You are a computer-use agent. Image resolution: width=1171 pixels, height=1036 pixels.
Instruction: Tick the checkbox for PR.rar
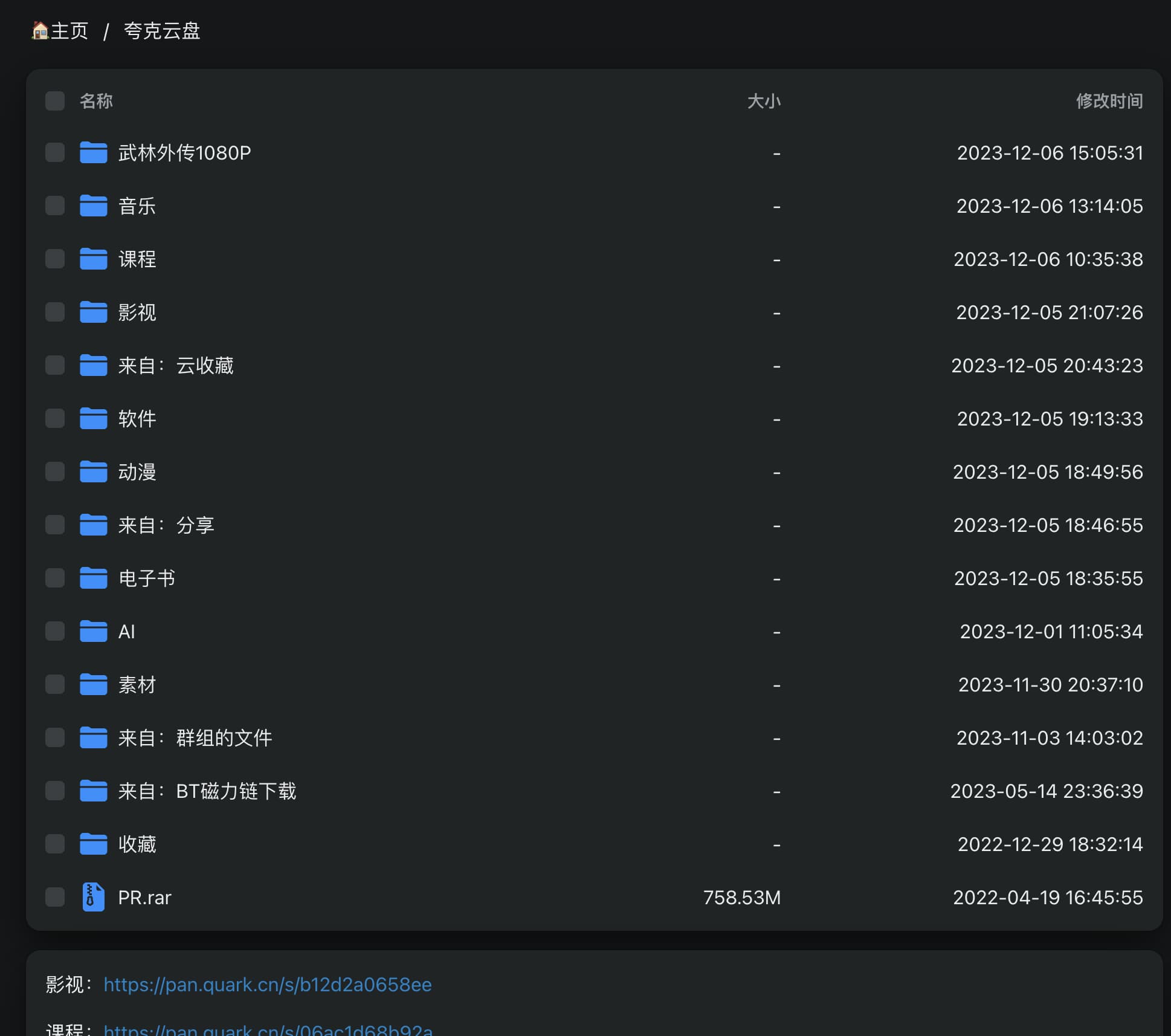[55, 898]
